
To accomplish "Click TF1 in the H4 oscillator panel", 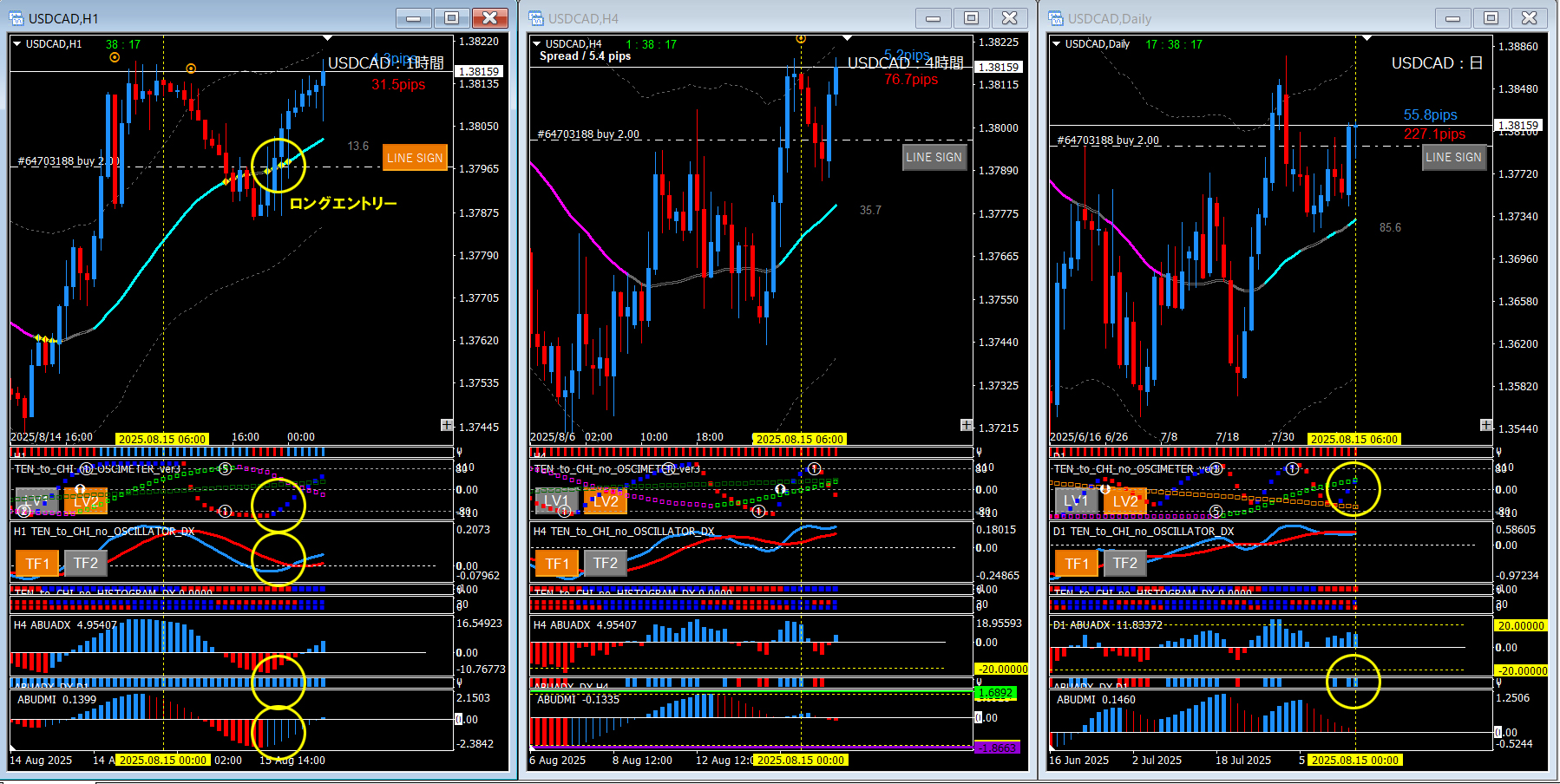I will click(x=557, y=564).
